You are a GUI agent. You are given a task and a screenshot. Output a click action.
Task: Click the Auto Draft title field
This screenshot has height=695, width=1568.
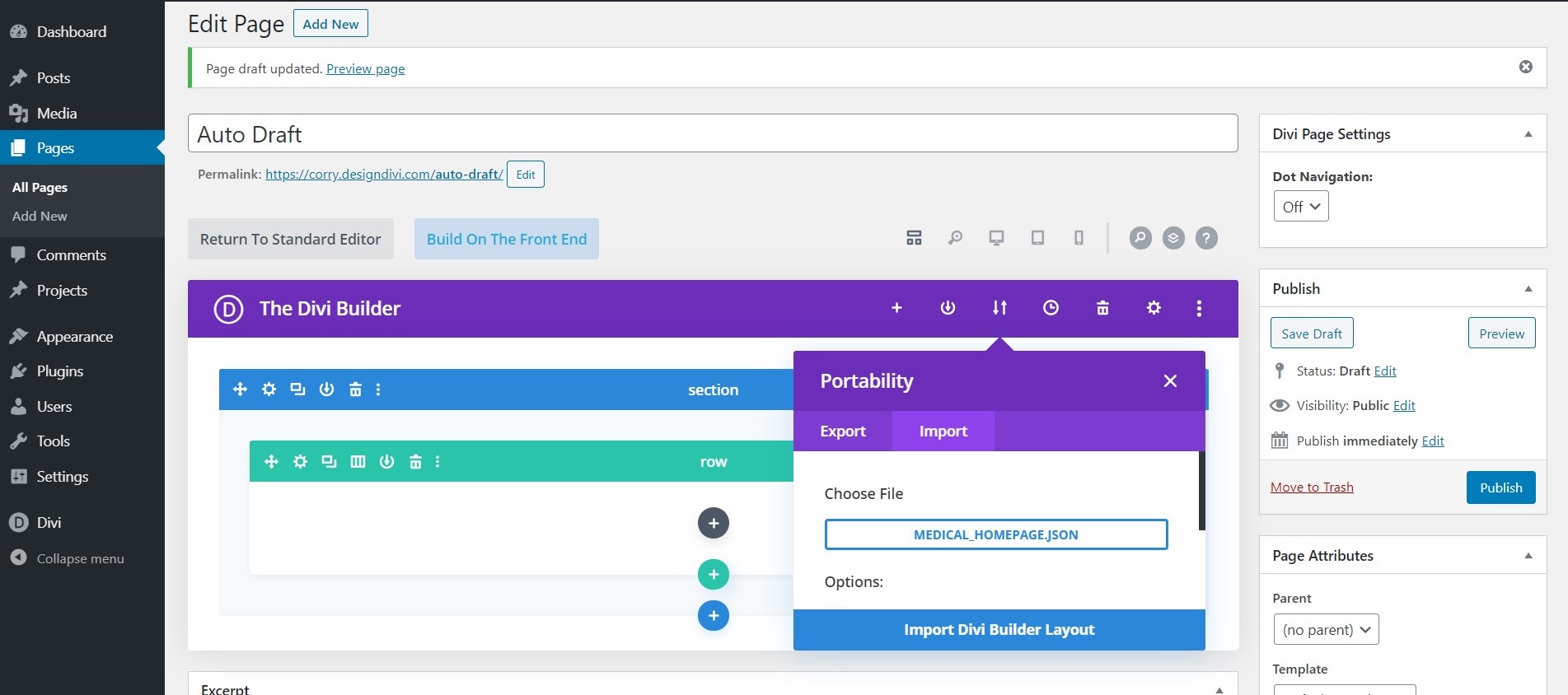713,133
